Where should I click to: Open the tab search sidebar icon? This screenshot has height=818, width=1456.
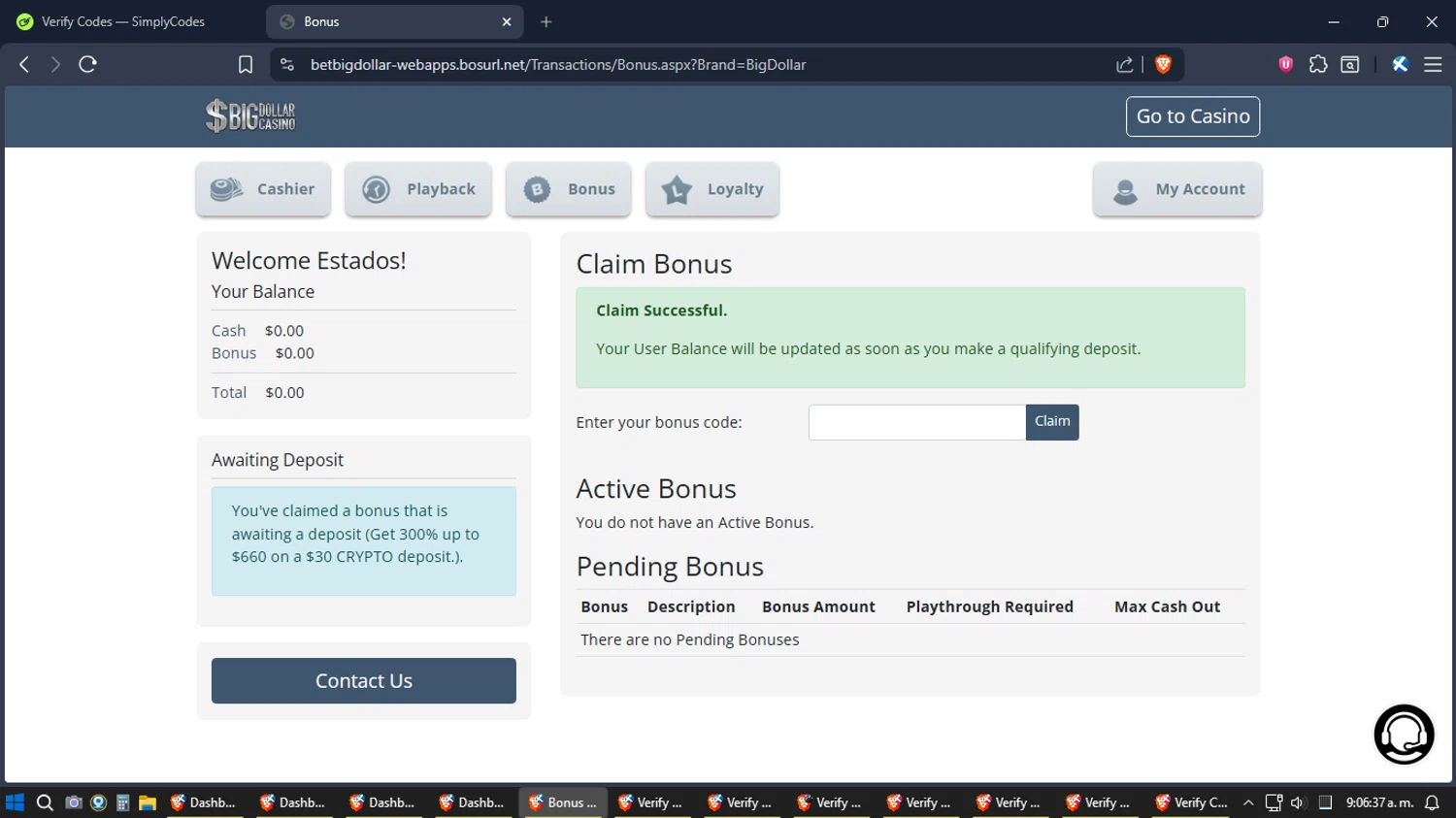1350,64
